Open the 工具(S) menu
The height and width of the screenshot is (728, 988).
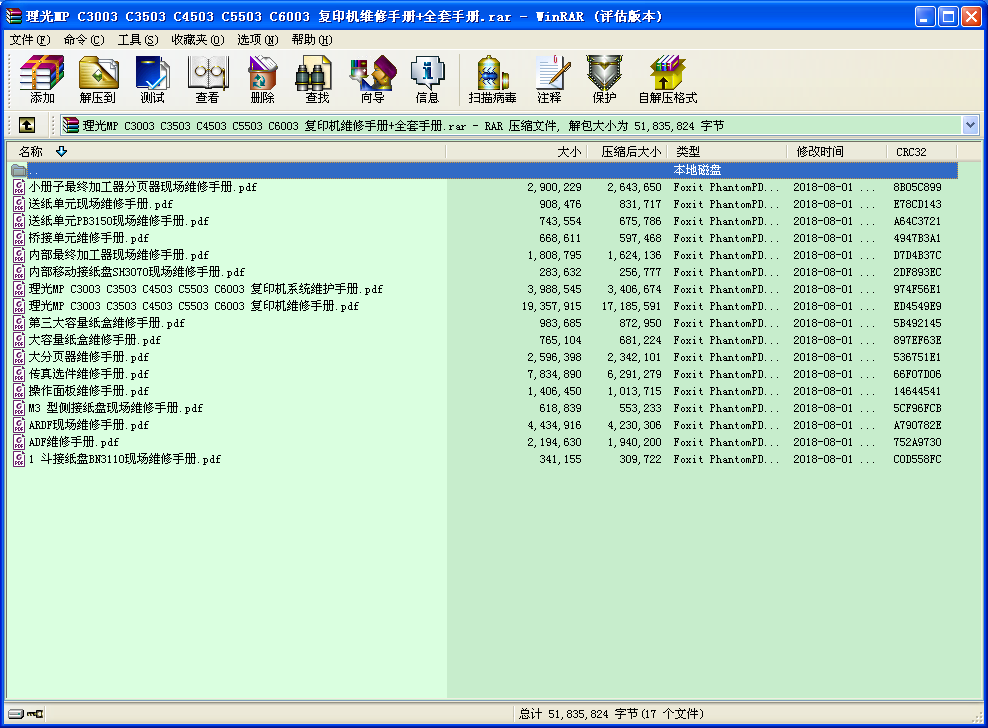pos(138,40)
